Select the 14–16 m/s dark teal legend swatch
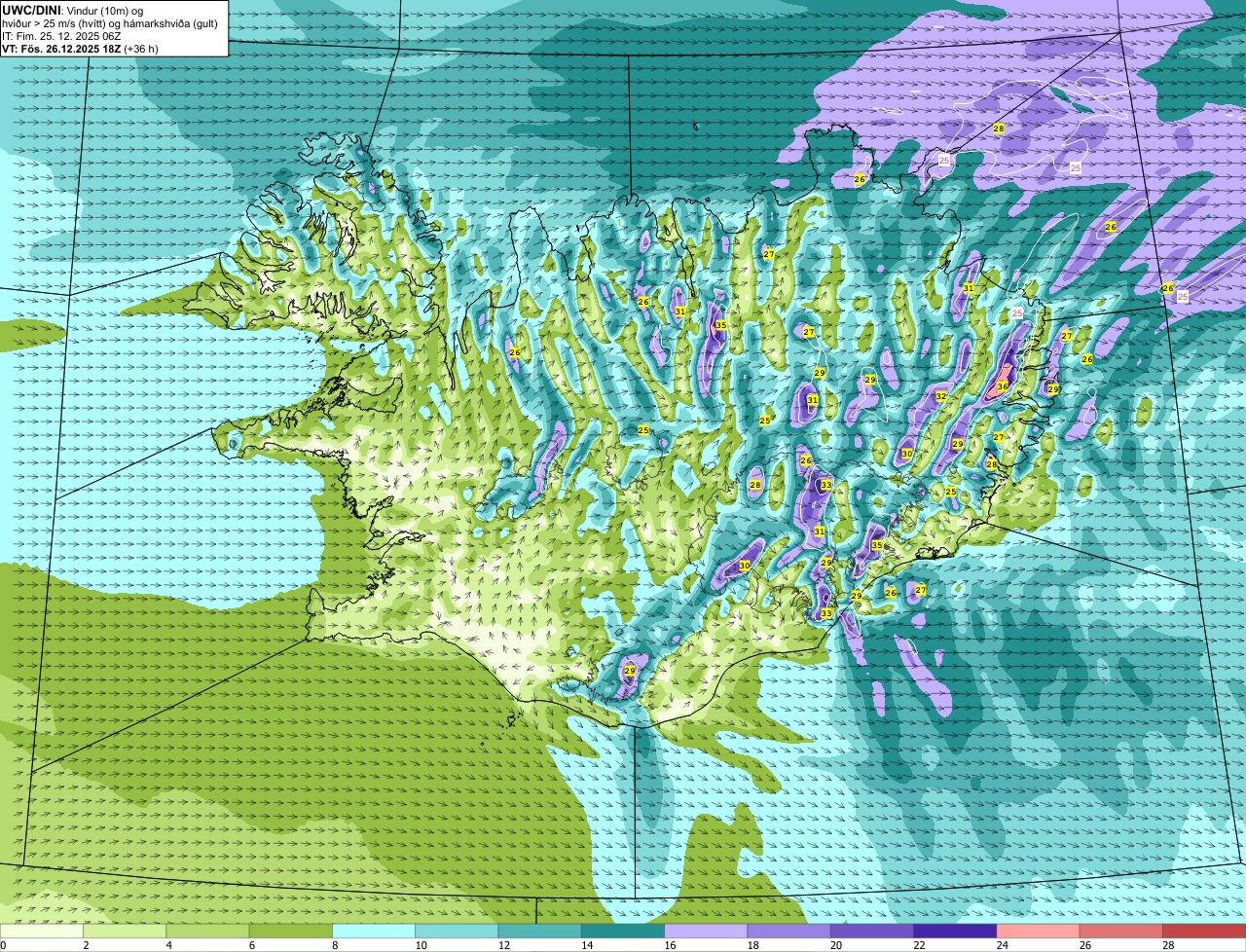Image resolution: width=1246 pixels, height=952 pixels. click(623, 931)
